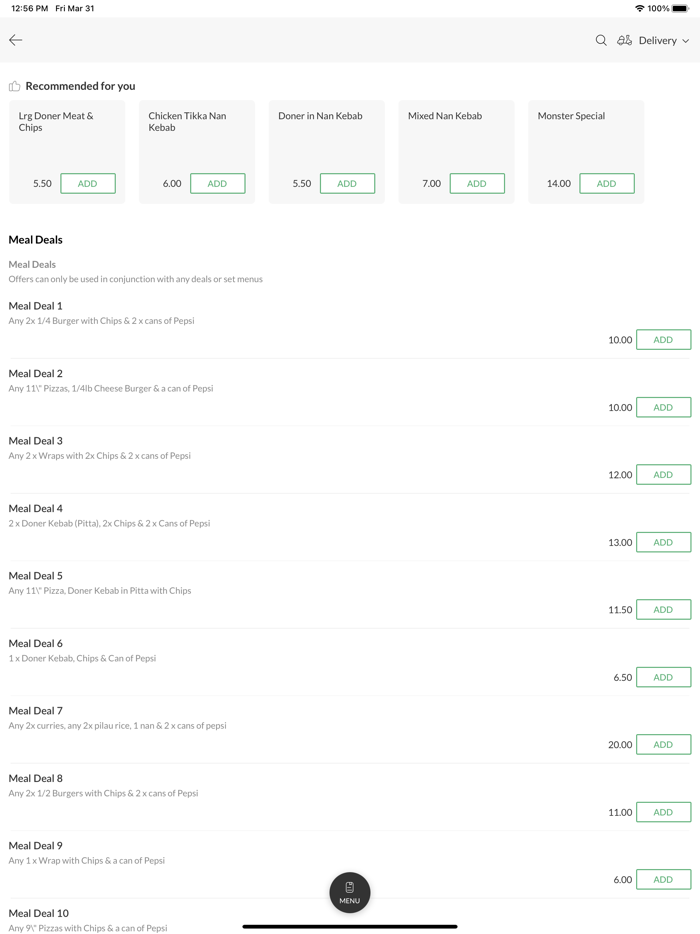This screenshot has width=700, height=934.
Task: Tap the battery status icon
Action: coord(681,8)
